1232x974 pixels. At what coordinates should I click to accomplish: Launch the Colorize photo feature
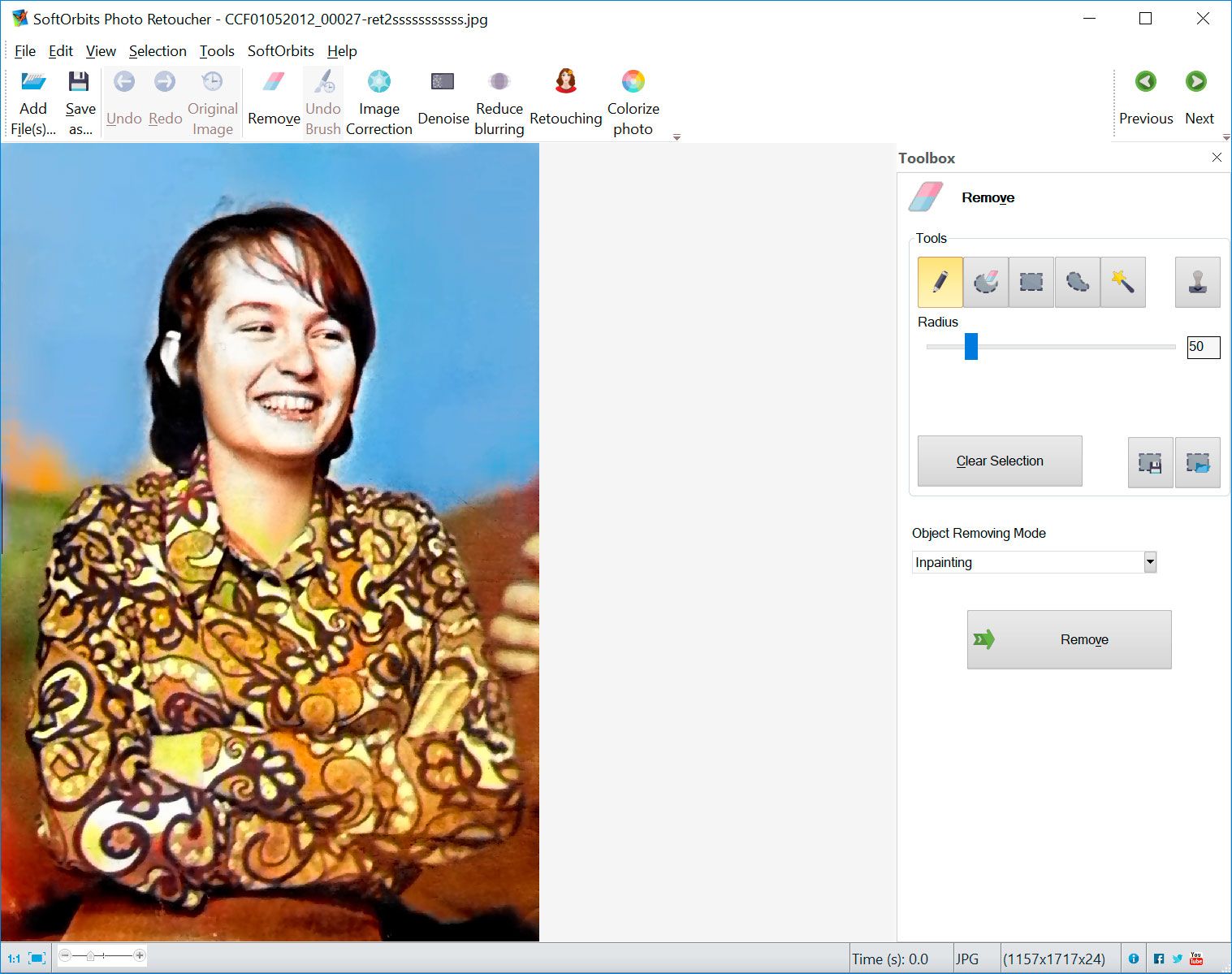tap(633, 97)
